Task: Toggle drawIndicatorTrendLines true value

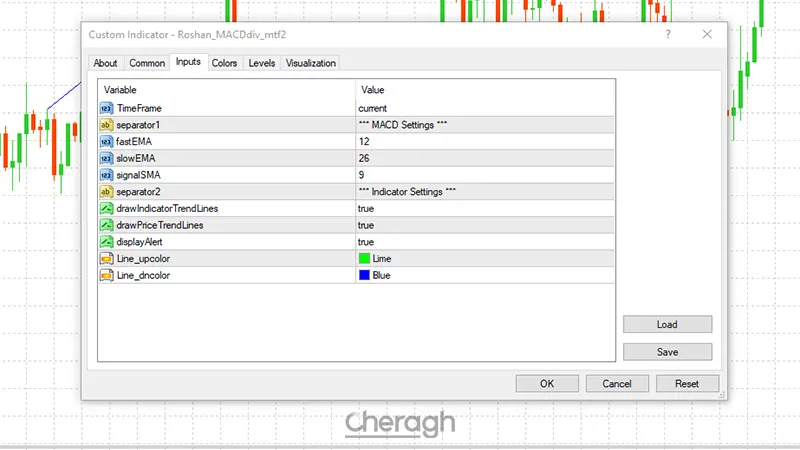Action: 366,208
